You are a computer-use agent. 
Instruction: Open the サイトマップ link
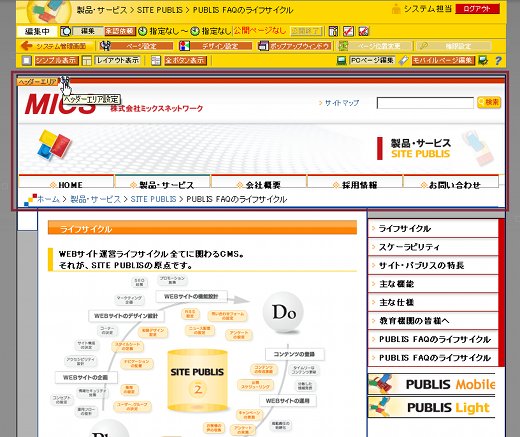coord(342,103)
